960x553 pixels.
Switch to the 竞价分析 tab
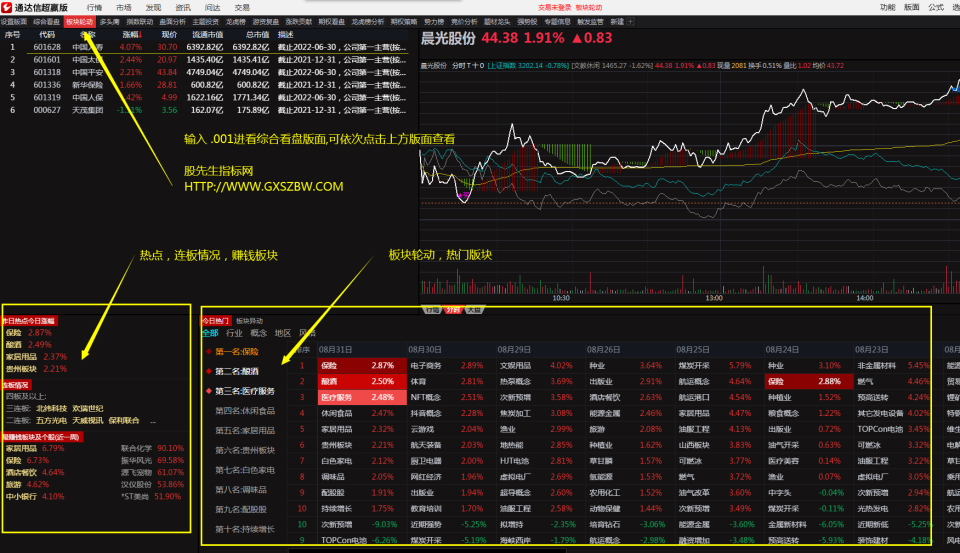pos(463,21)
